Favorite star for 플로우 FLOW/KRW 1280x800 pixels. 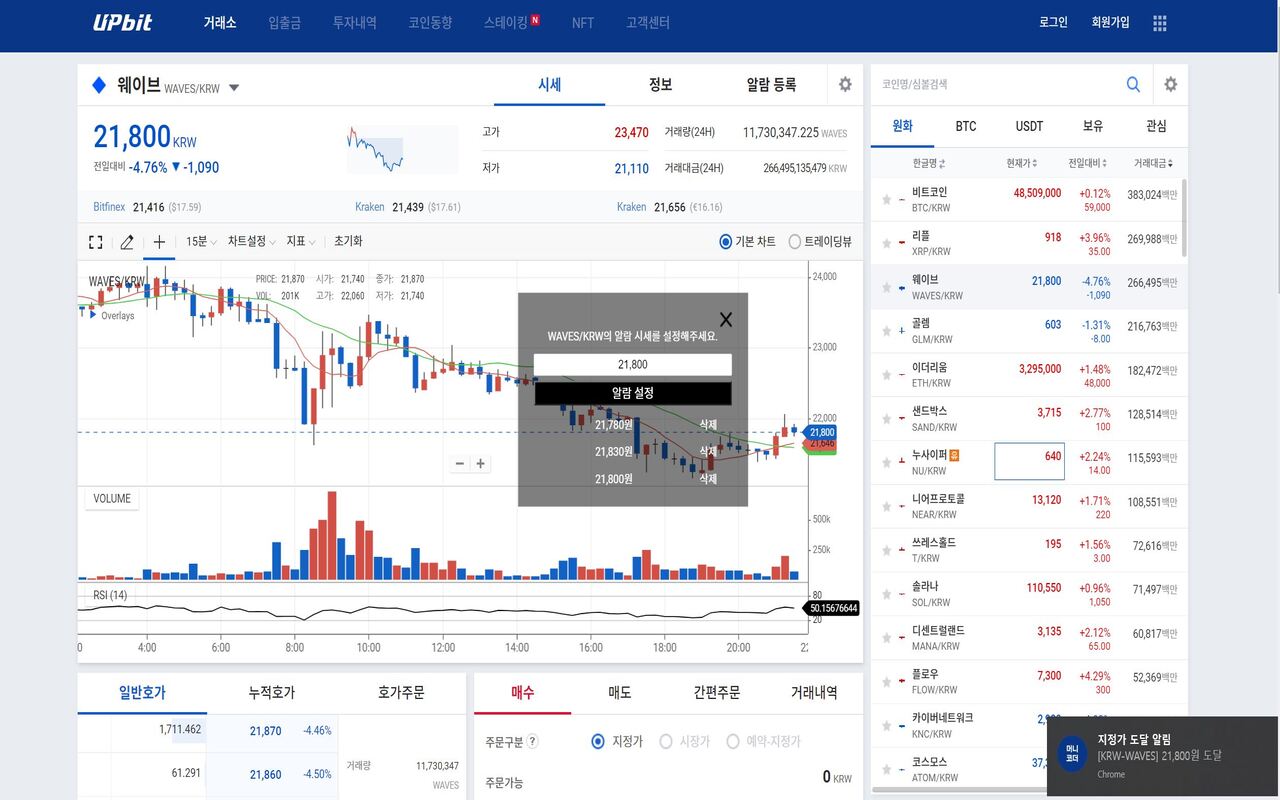pos(886,682)
